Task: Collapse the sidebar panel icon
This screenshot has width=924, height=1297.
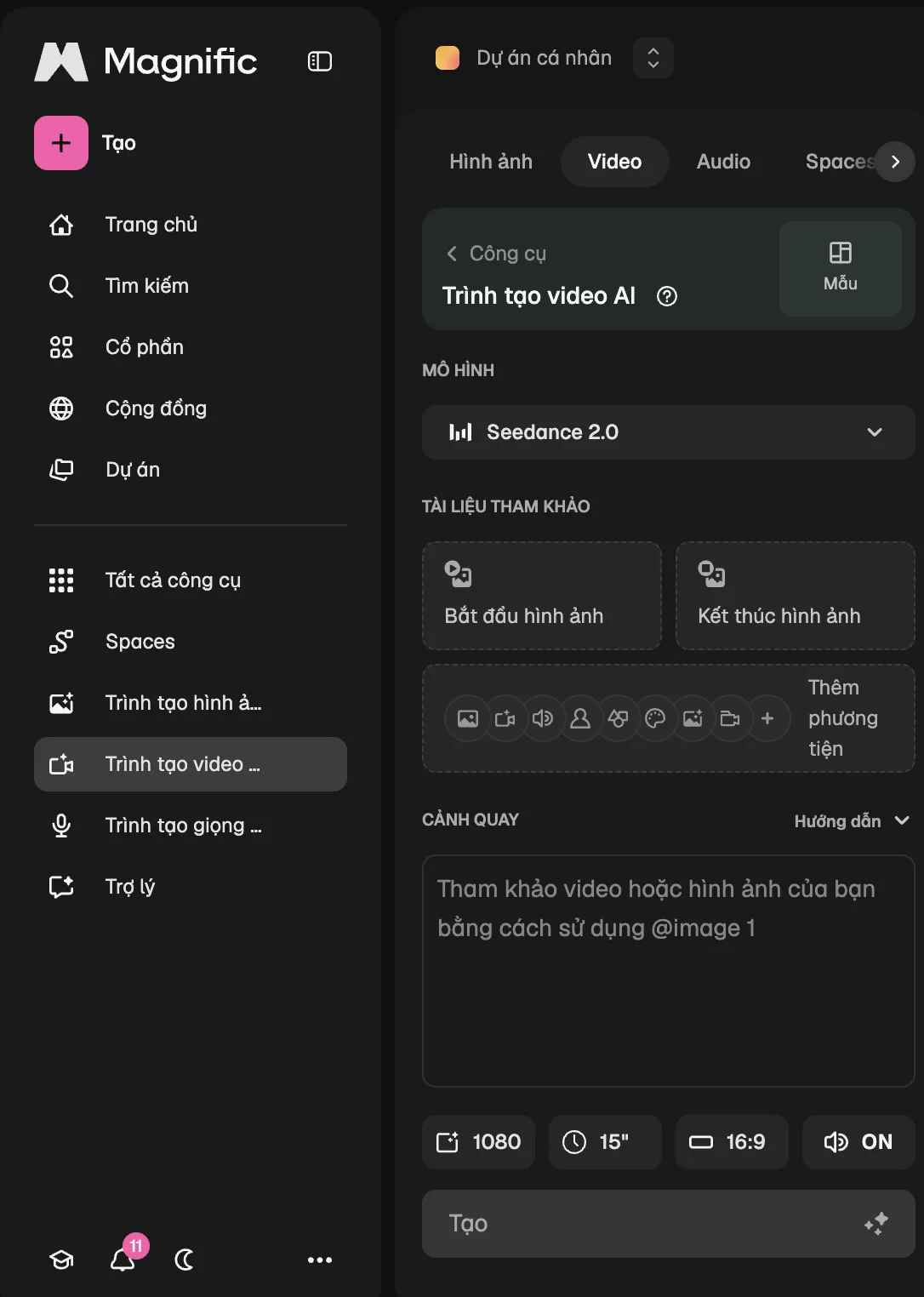Action: click(320, 61)
